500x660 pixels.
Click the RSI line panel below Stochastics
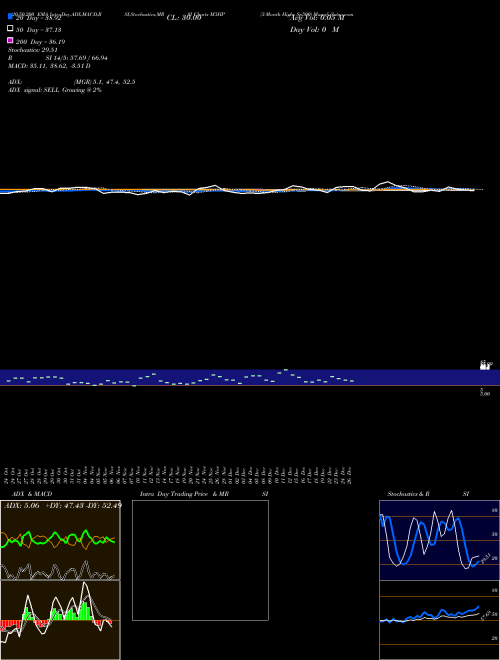[x=439, y=620]
